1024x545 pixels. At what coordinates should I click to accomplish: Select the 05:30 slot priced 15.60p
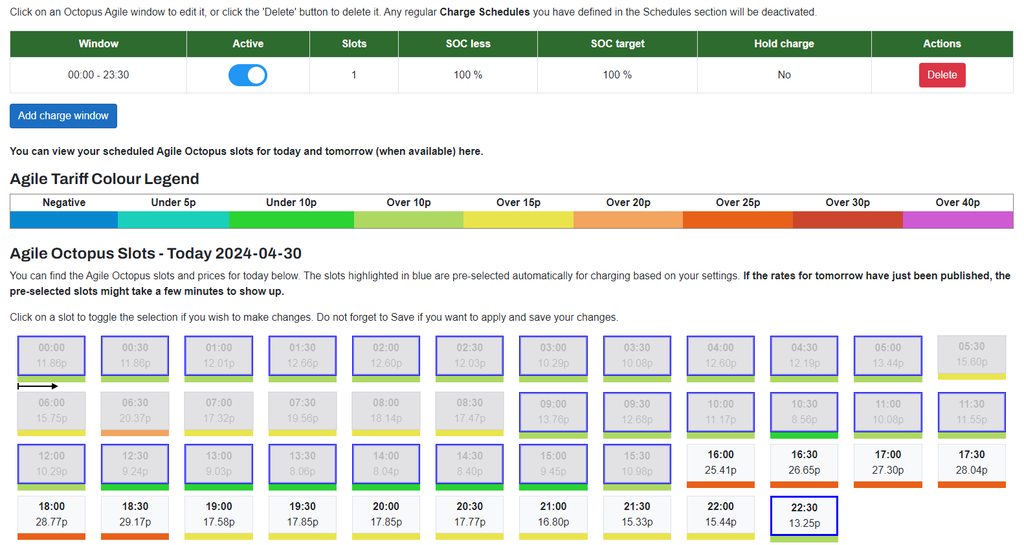971,355
